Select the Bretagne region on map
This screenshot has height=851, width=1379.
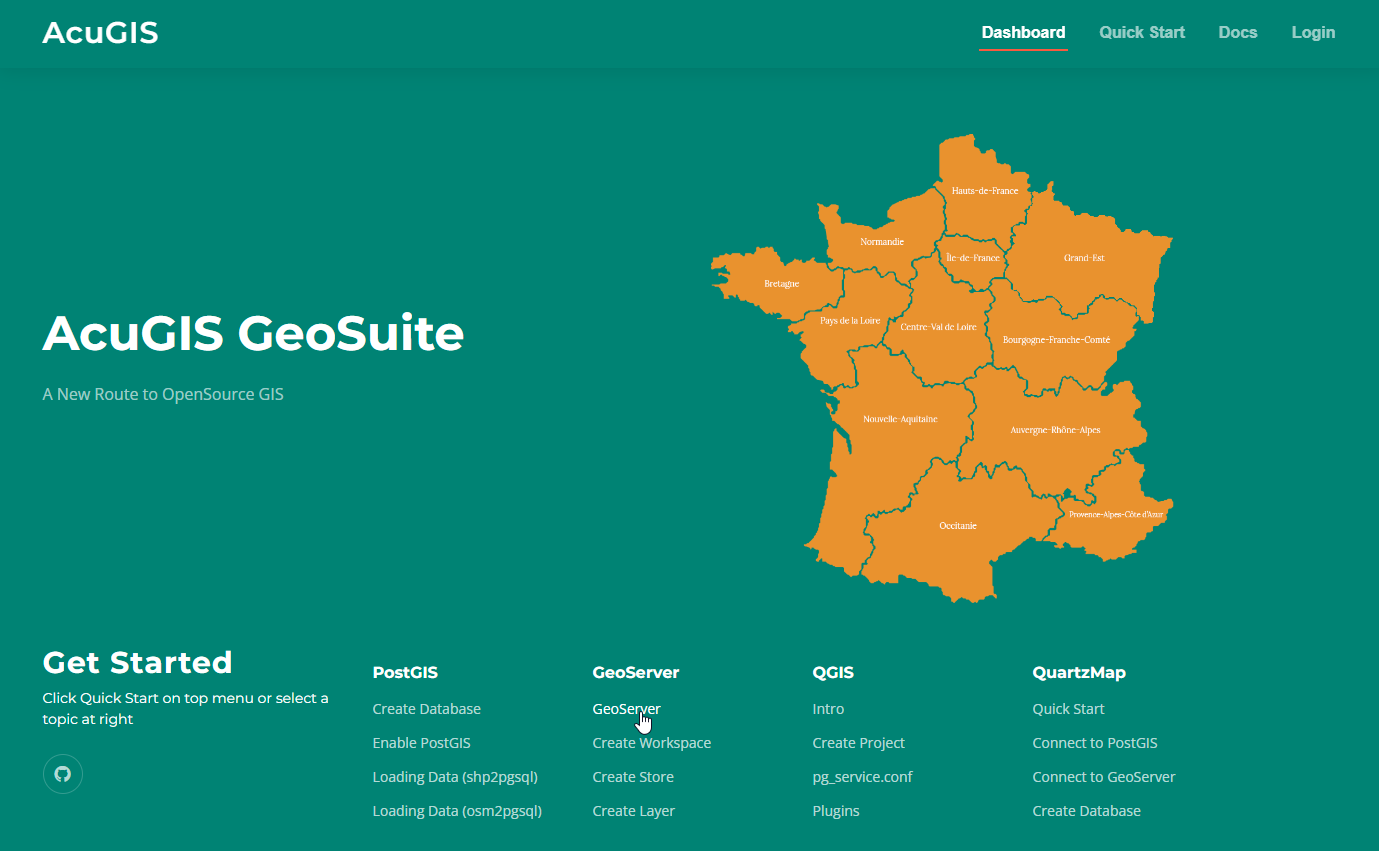(x=775, y=283)
